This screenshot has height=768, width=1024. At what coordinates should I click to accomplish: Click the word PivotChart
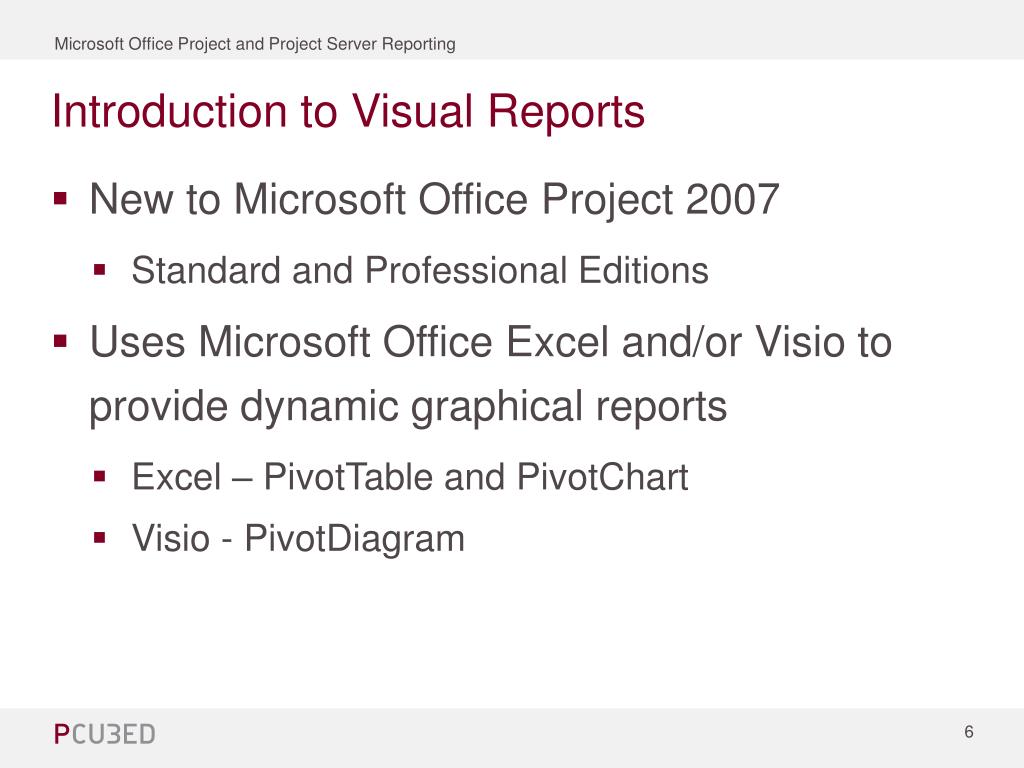point(602,477)
